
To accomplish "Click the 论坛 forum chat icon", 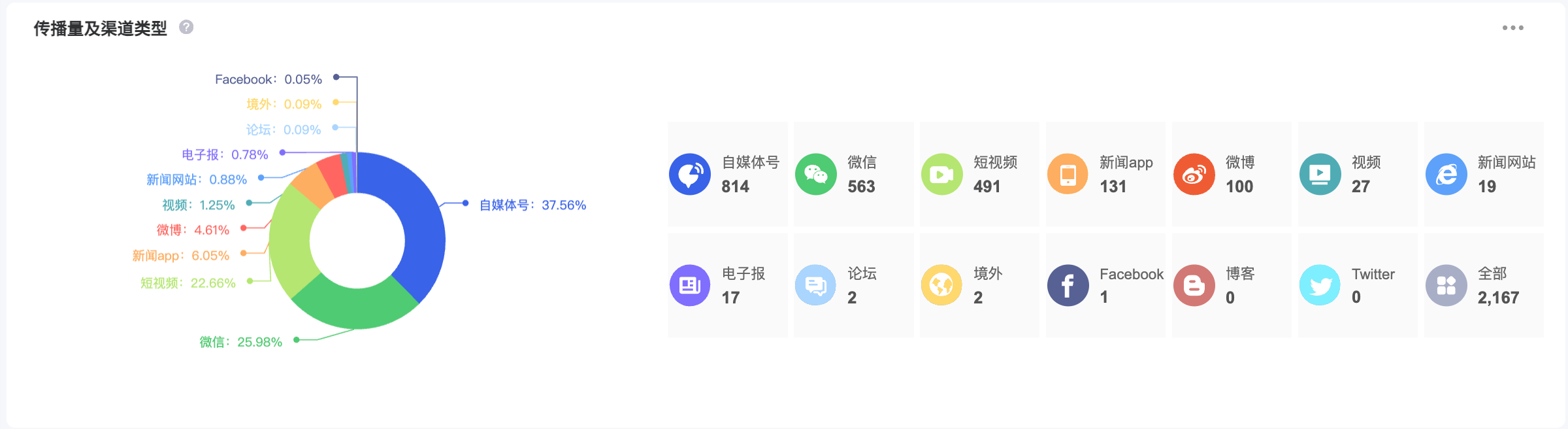I will 816,285.
